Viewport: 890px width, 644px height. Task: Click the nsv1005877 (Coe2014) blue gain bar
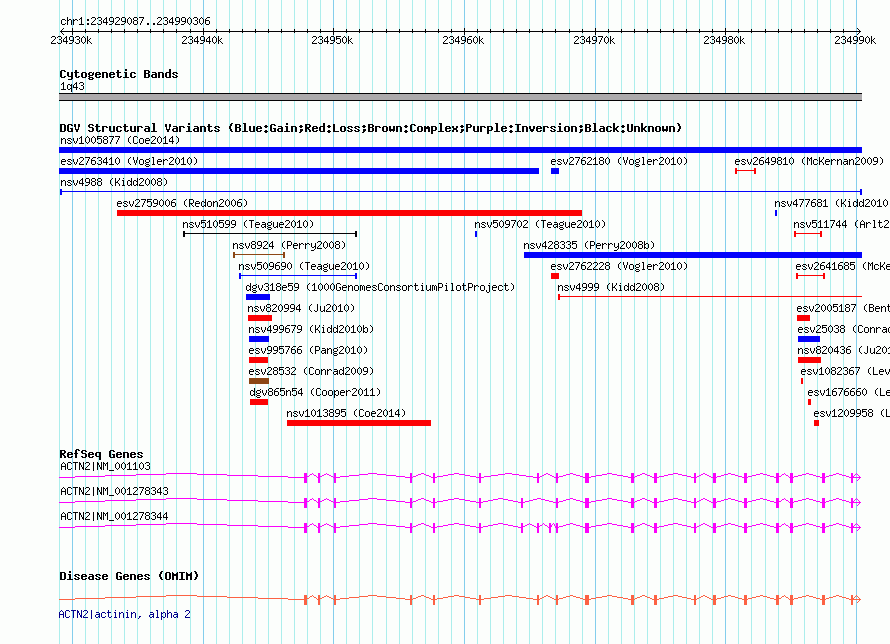point(460,150)
